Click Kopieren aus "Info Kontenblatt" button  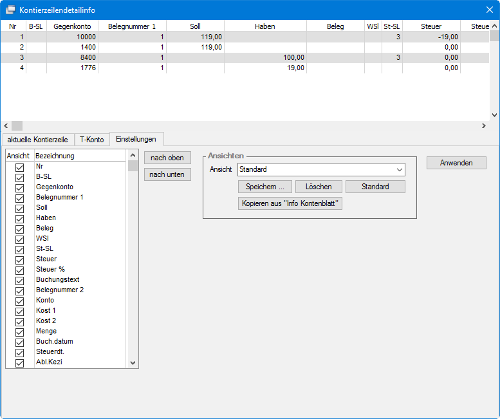[x=290, y=203]
